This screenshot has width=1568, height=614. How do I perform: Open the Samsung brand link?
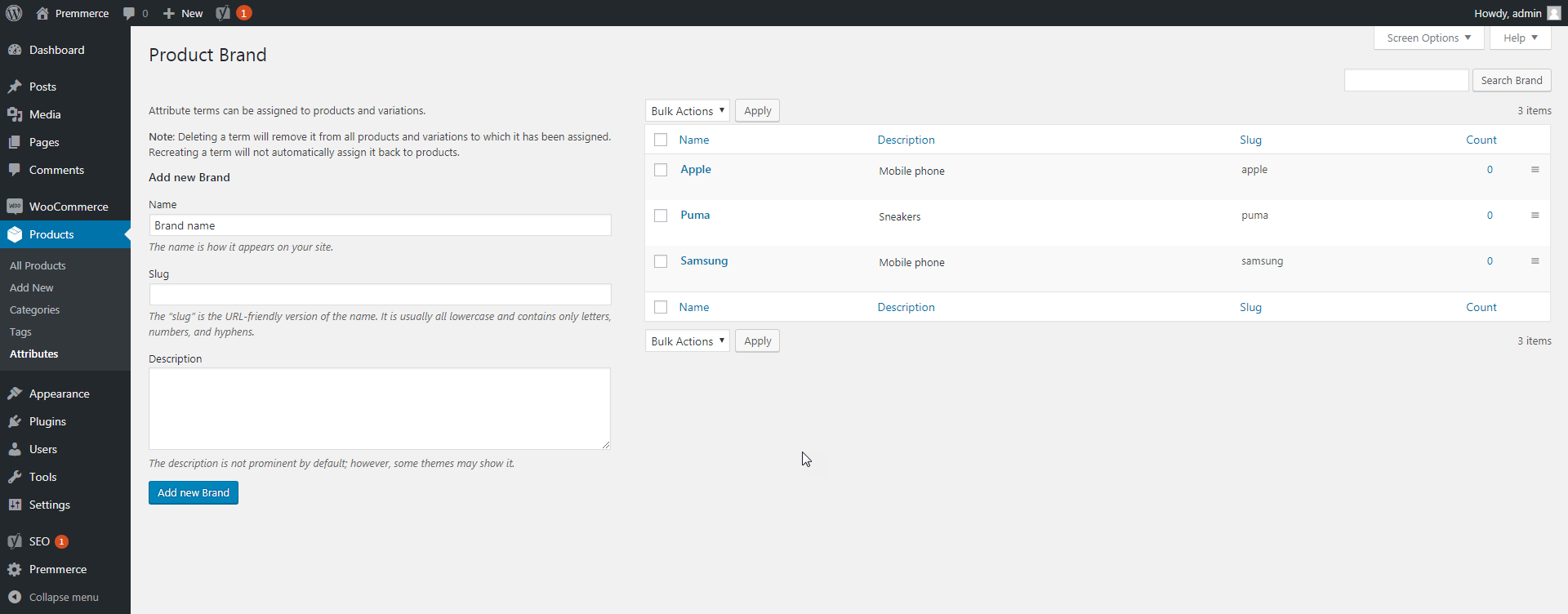click(x=704, y=260)
